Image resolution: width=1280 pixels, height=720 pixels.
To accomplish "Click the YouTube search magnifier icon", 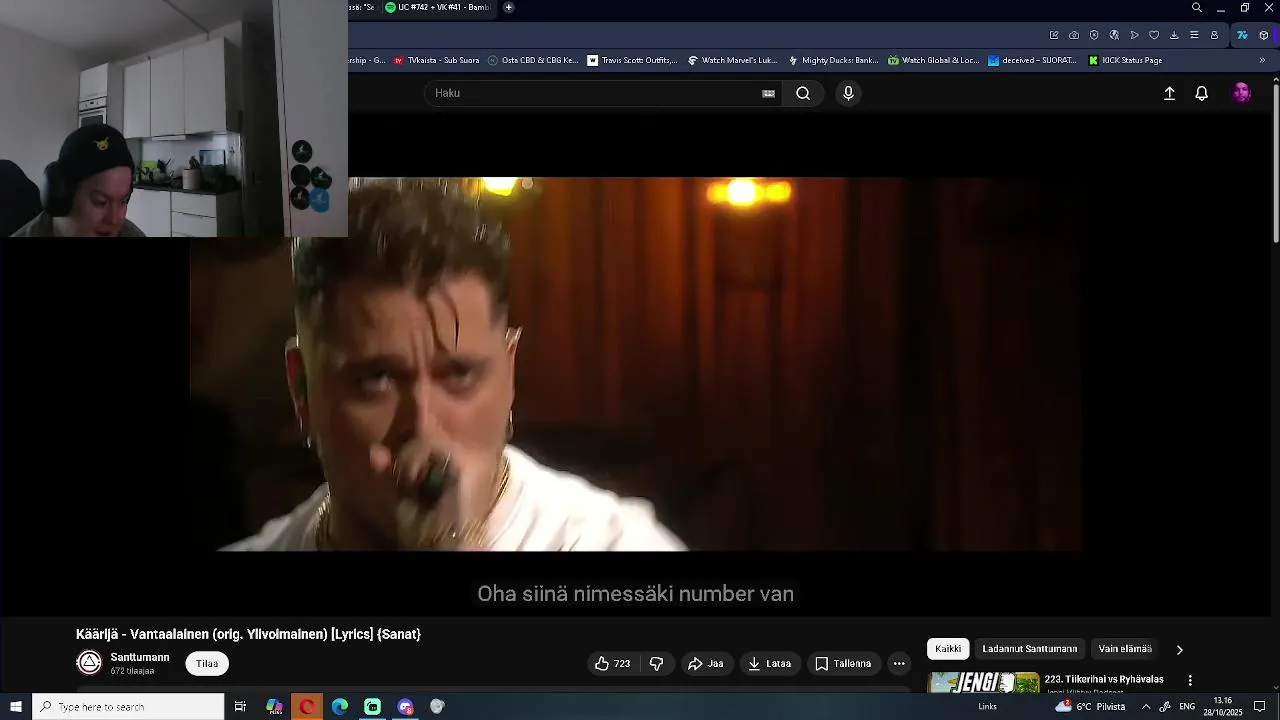I will click(803, 93).
